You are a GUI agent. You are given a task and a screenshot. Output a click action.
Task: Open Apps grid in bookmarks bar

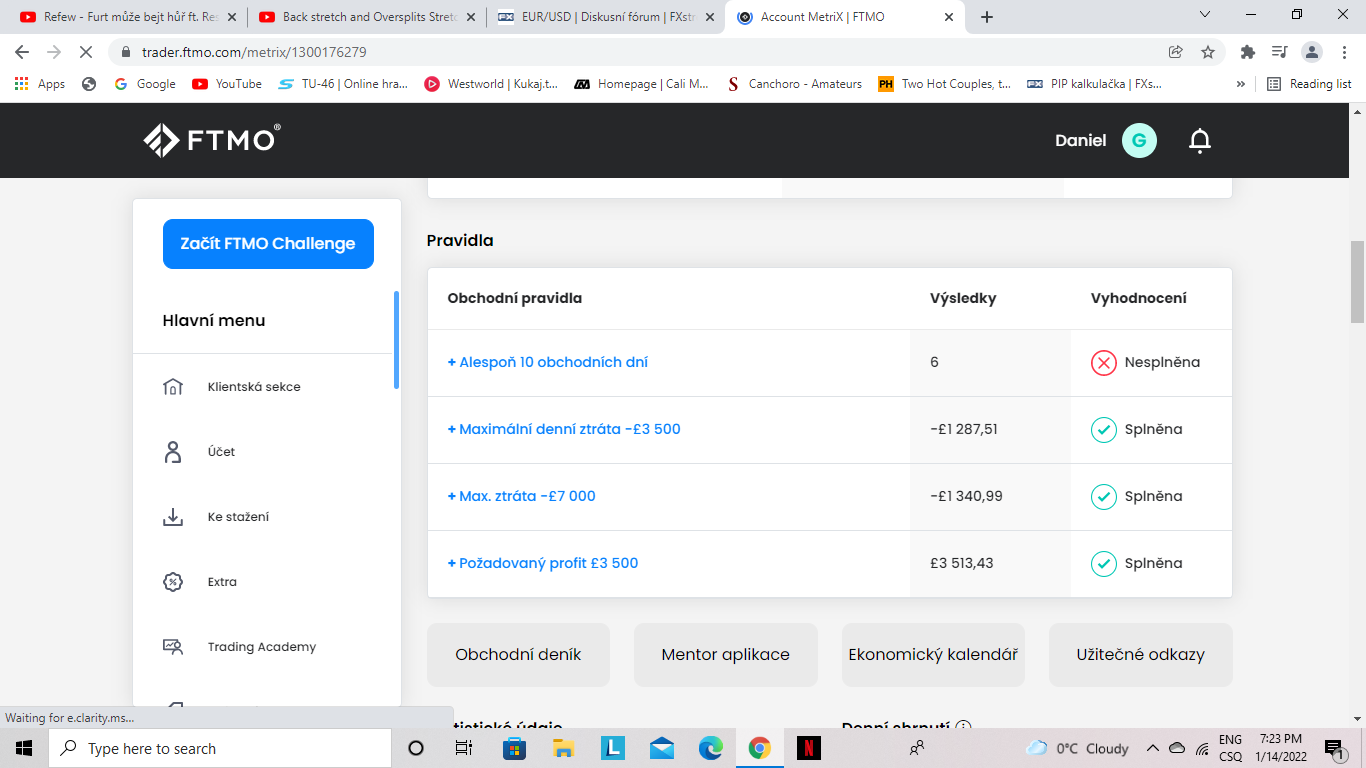(40, 84)
